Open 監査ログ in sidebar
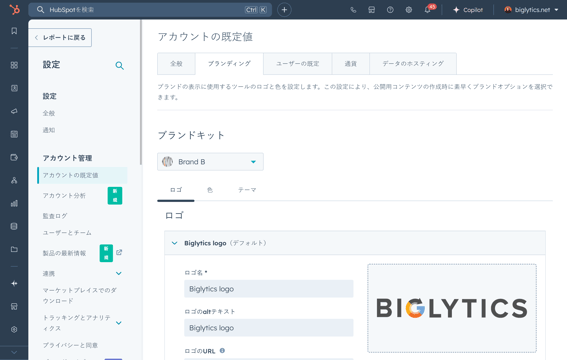The height and width of the screenshot is (360, 567). coord(55,216)
